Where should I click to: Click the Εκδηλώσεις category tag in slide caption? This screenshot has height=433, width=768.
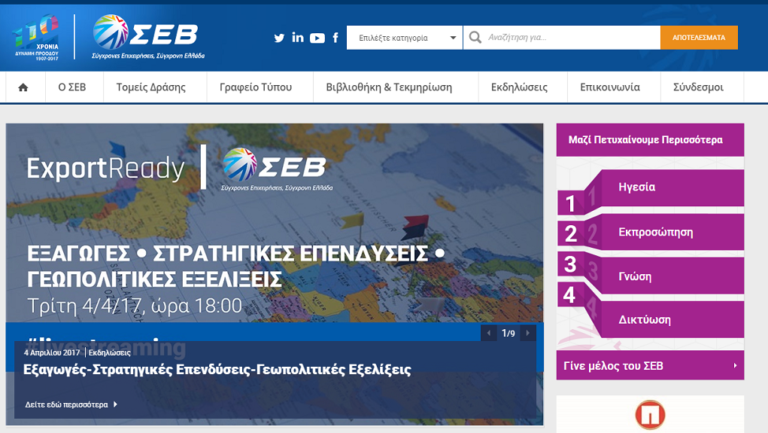point(110,353)
